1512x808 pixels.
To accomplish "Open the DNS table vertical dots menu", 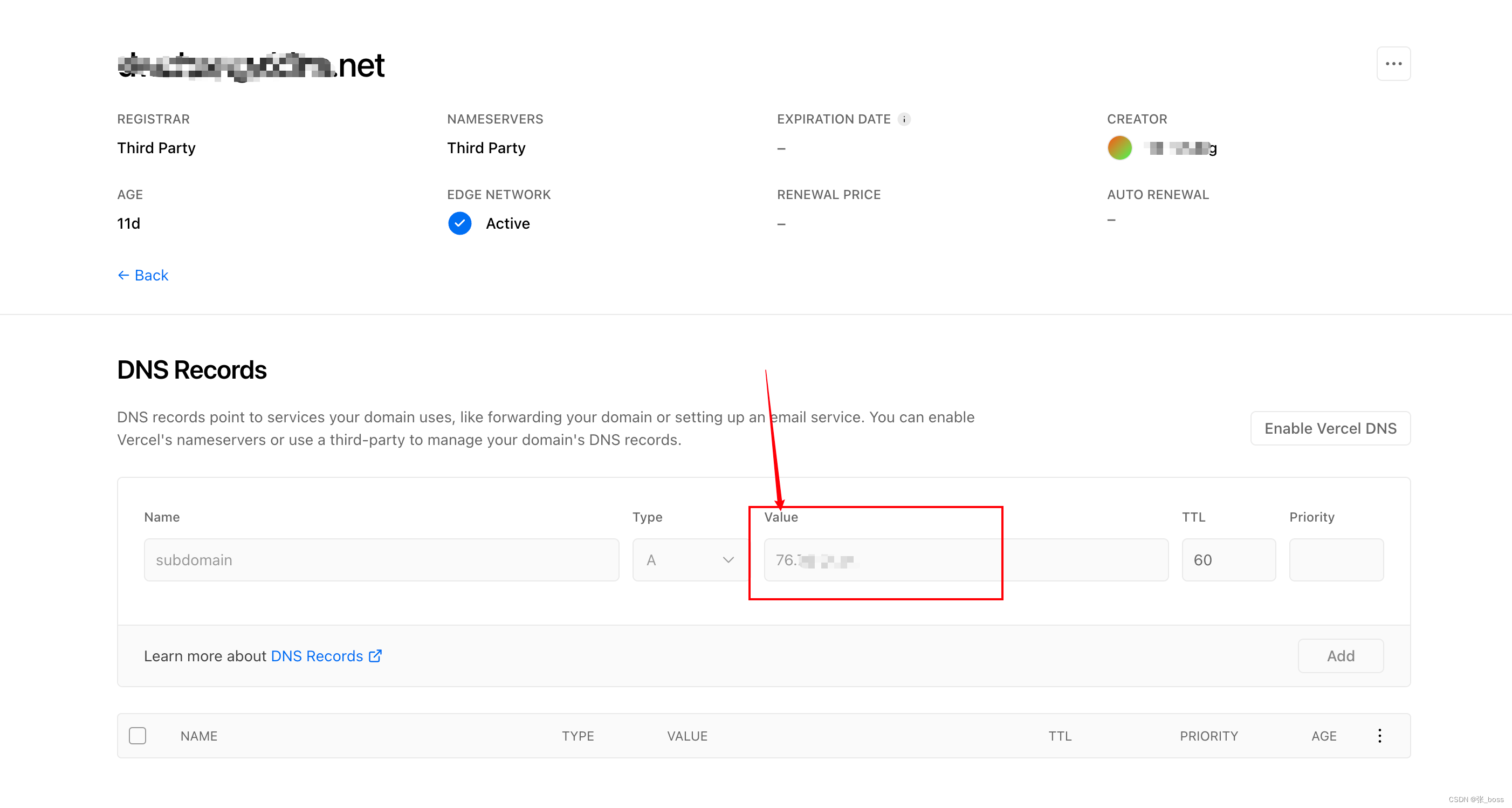I will [x=1379, y=736].
